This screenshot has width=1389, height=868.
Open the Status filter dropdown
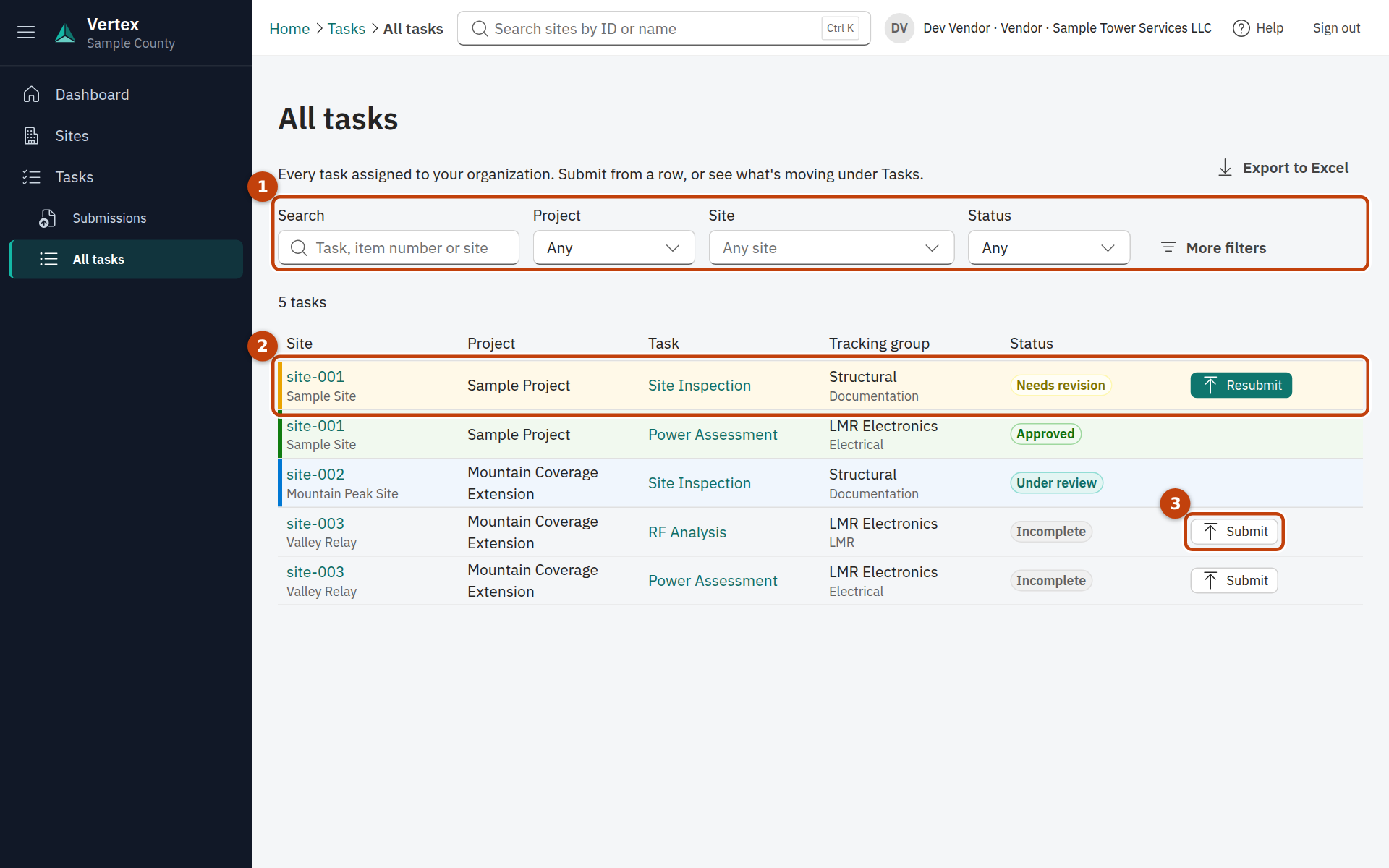[x=1048, y=247]
